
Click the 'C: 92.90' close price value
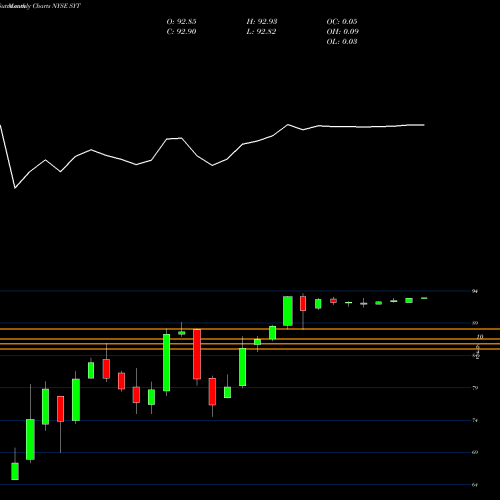(x=181, y=32)
